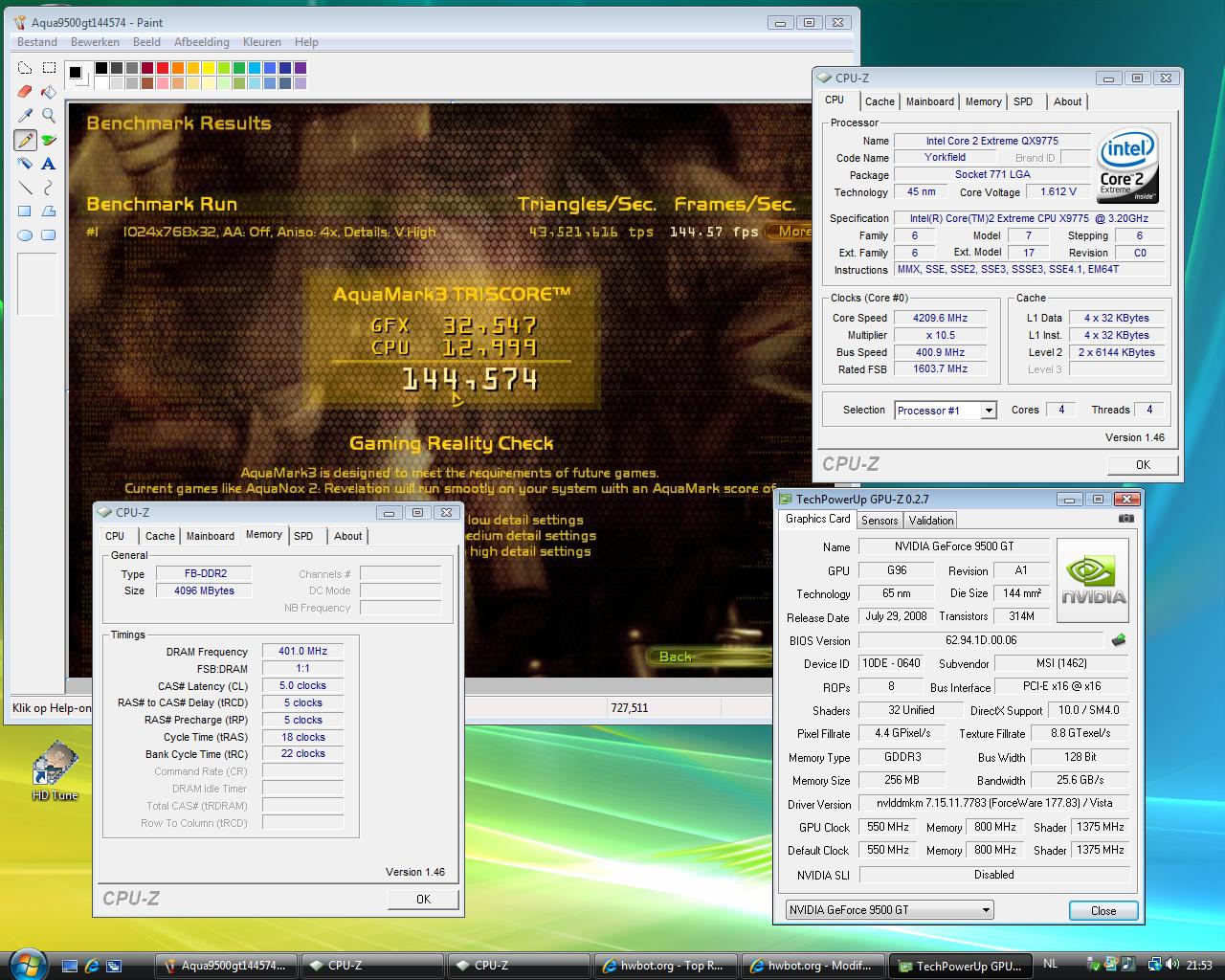Switch to CPU tab in CPU-Z memory window
Image resolution: width=1225 pixels, height=980 pixels.
click(115, 536)
